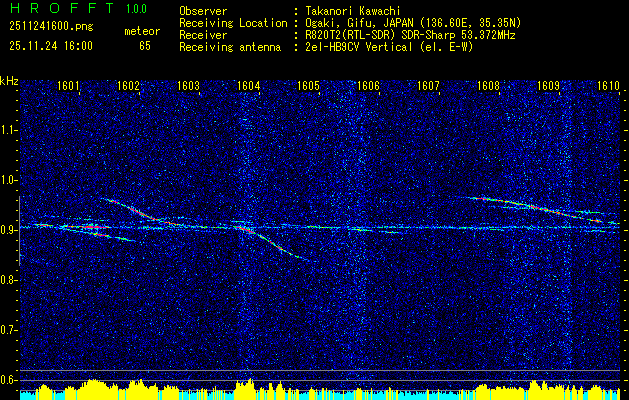Click the 1609 time marker

[548, 86]
